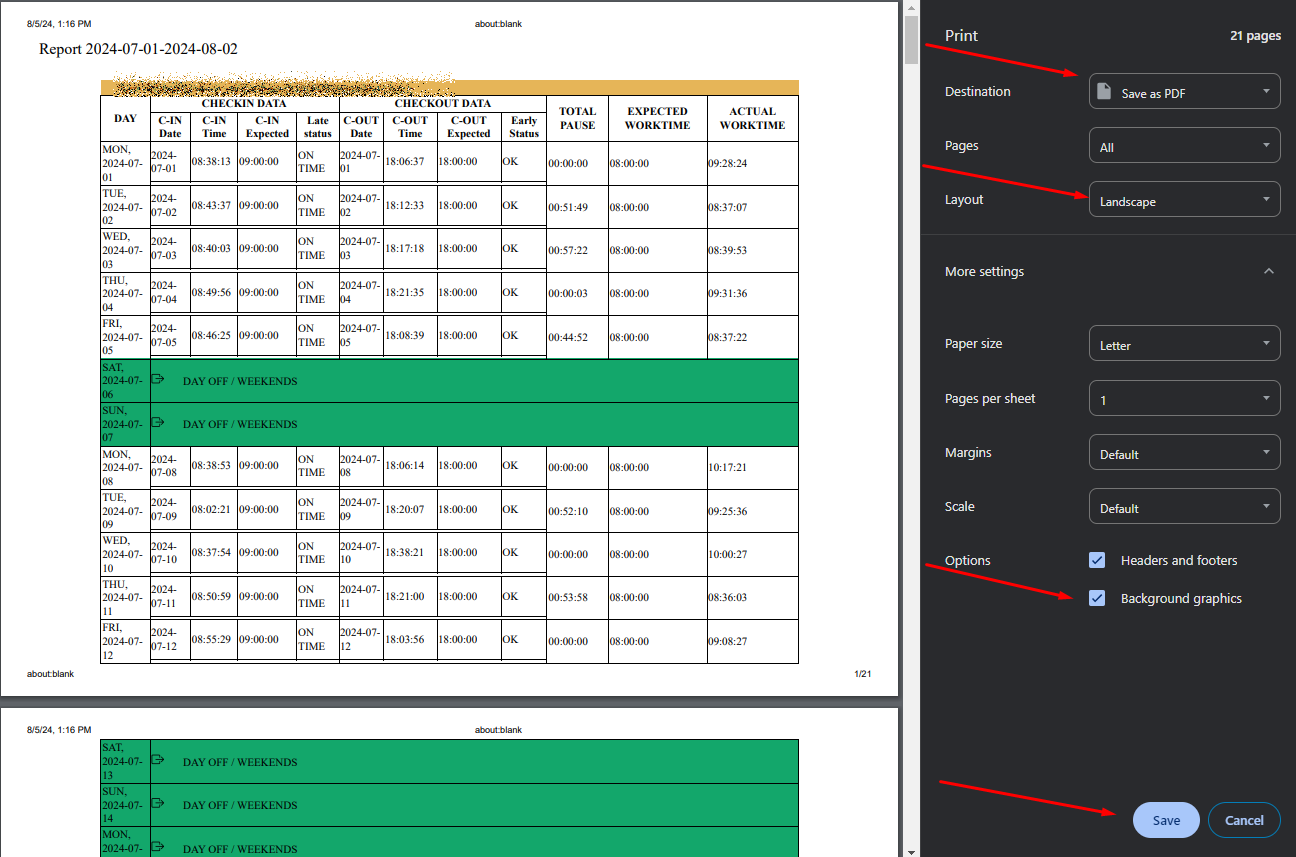
Task: Click the PDF document icon in Destination
Action: [1104, 92]
